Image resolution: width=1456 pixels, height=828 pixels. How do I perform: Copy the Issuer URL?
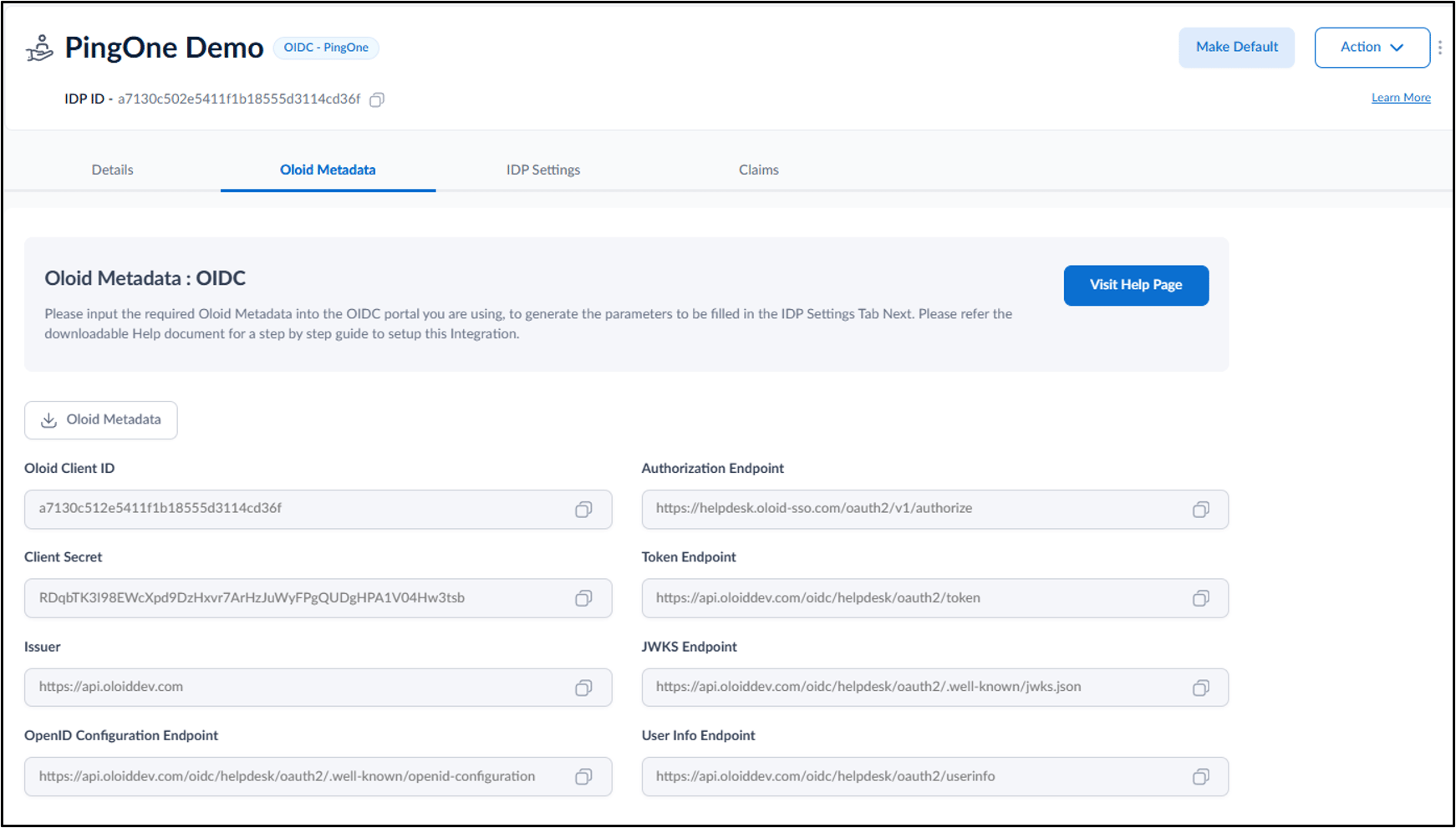point(583,688)
